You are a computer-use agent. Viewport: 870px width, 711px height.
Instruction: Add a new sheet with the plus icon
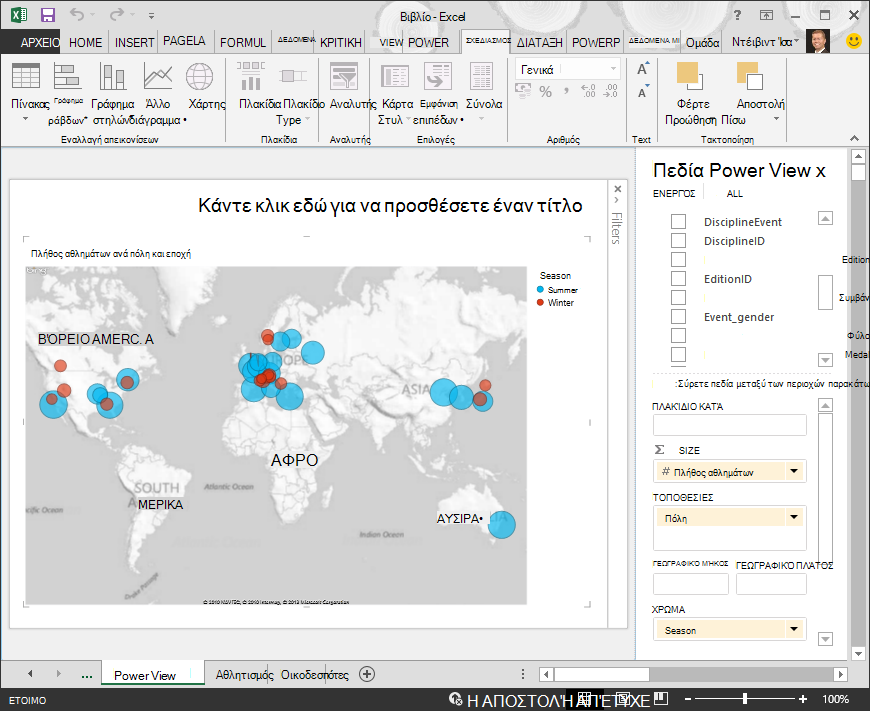367,674
